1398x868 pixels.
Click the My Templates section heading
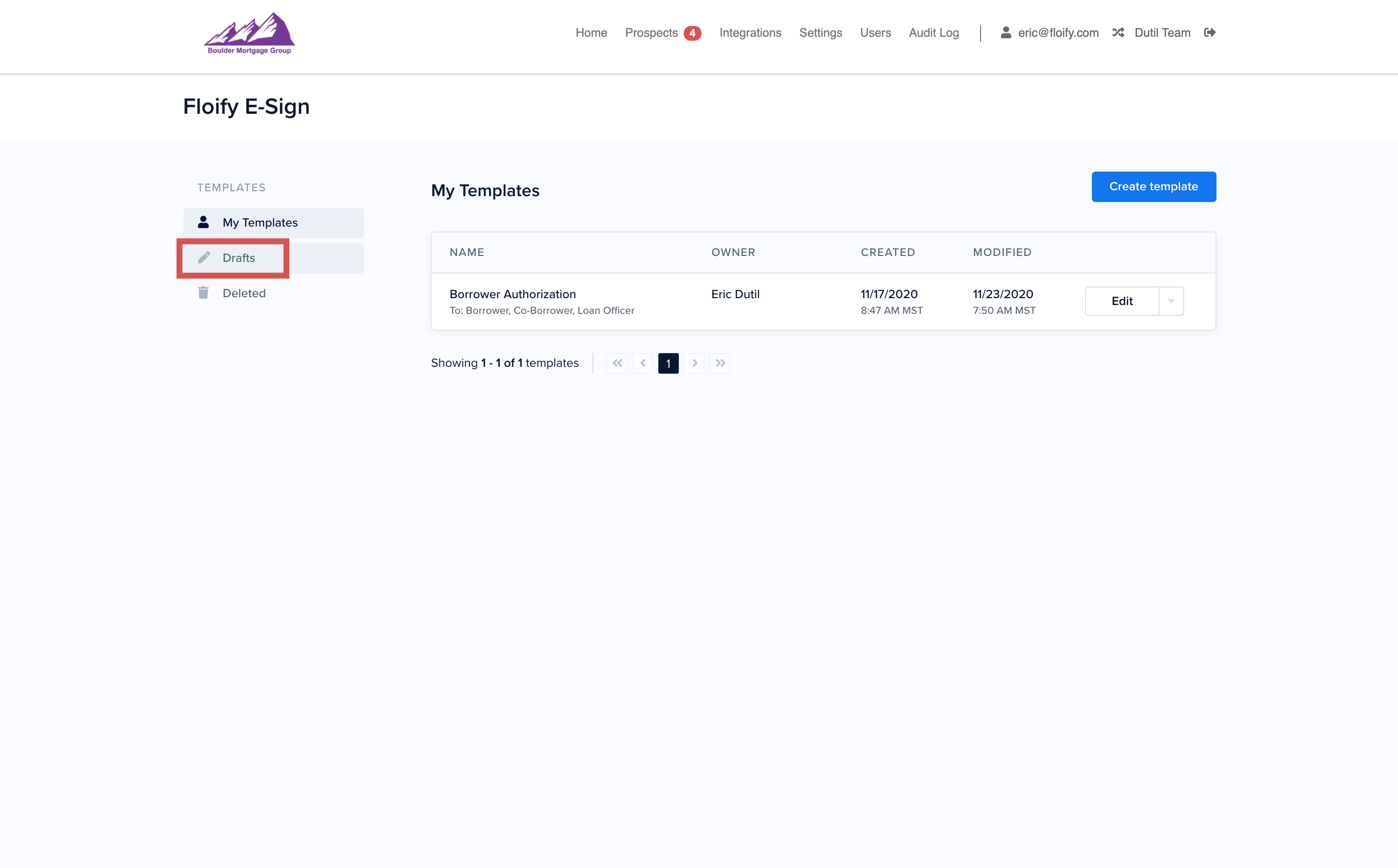point(485,191)
